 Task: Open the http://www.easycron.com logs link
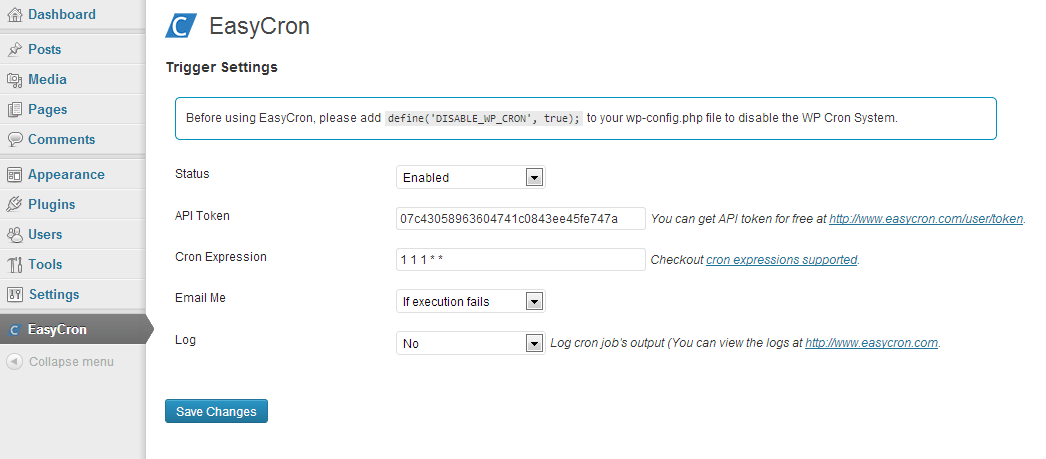[872, 344]
